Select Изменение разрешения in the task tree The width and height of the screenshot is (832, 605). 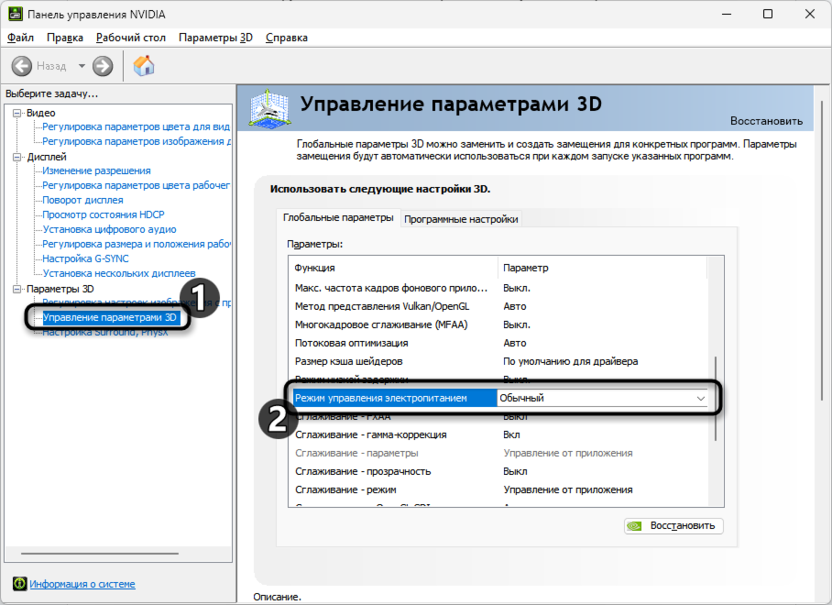(x=96, y=171)
